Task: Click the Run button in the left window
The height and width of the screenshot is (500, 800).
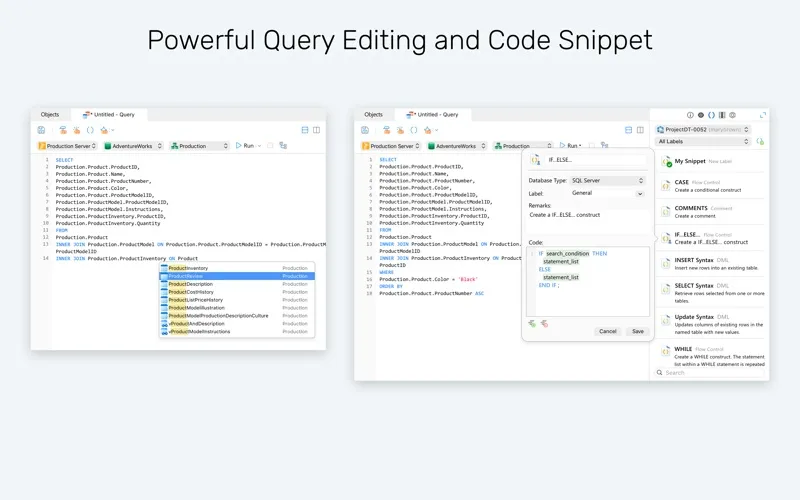Action: coord(245,146)
